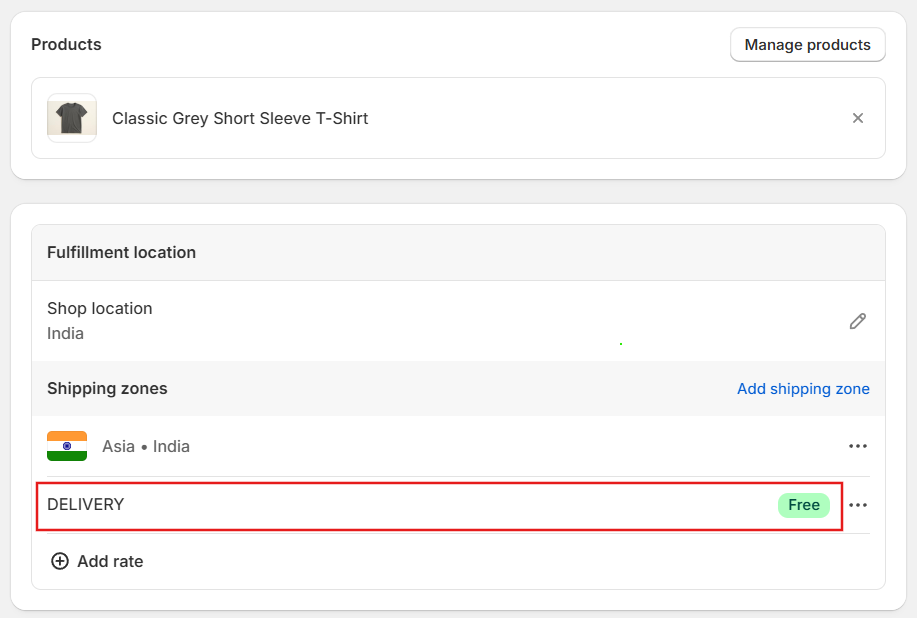This screenshot has height=618, width=917.
Task: Click Add shipping zone link
Action: [803, 389]
